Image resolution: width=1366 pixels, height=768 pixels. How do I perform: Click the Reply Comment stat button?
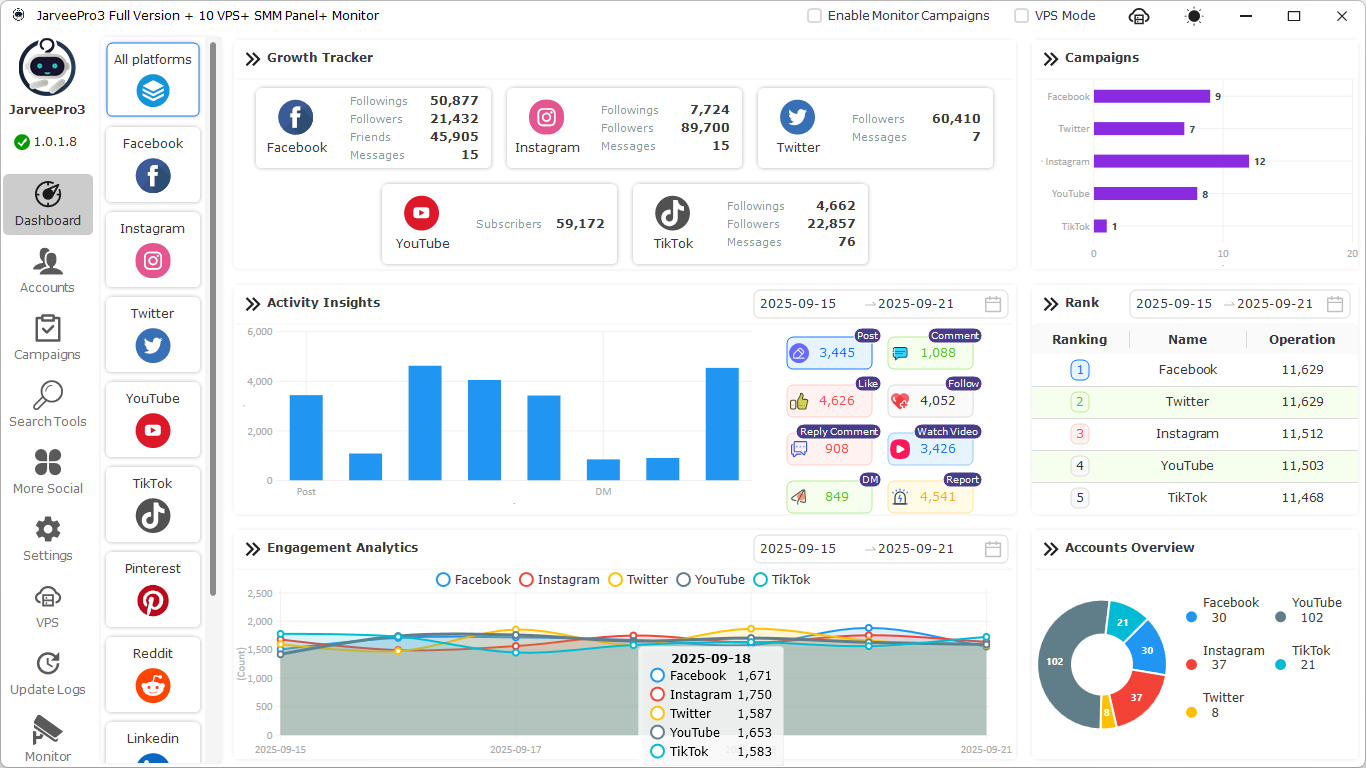tap(829, 449)
